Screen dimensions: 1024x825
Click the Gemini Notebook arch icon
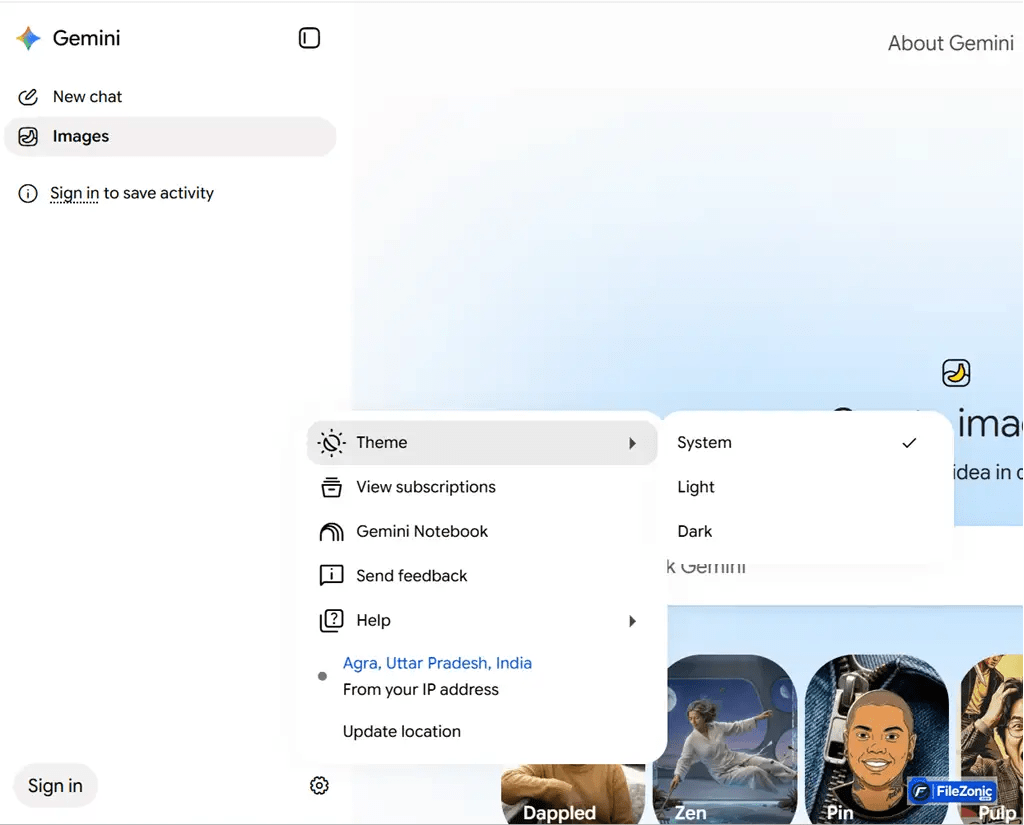331,532
